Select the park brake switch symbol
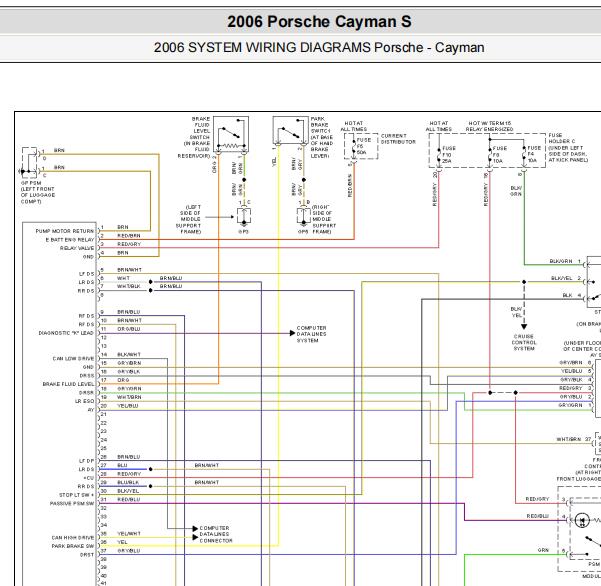 tap(291, 131)
